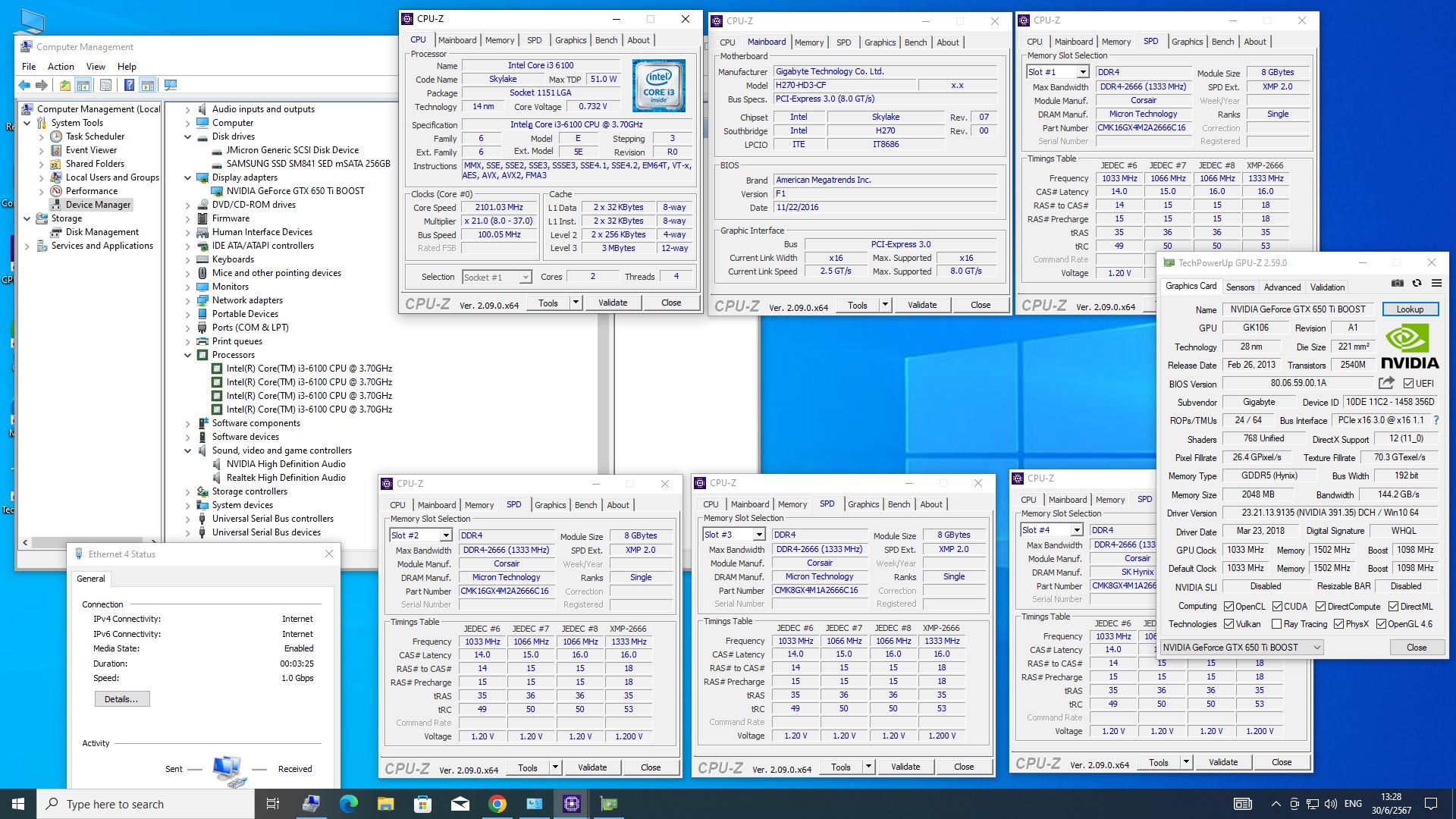Switch to the Sensors tab in GPU-Z

[1240, 287]
